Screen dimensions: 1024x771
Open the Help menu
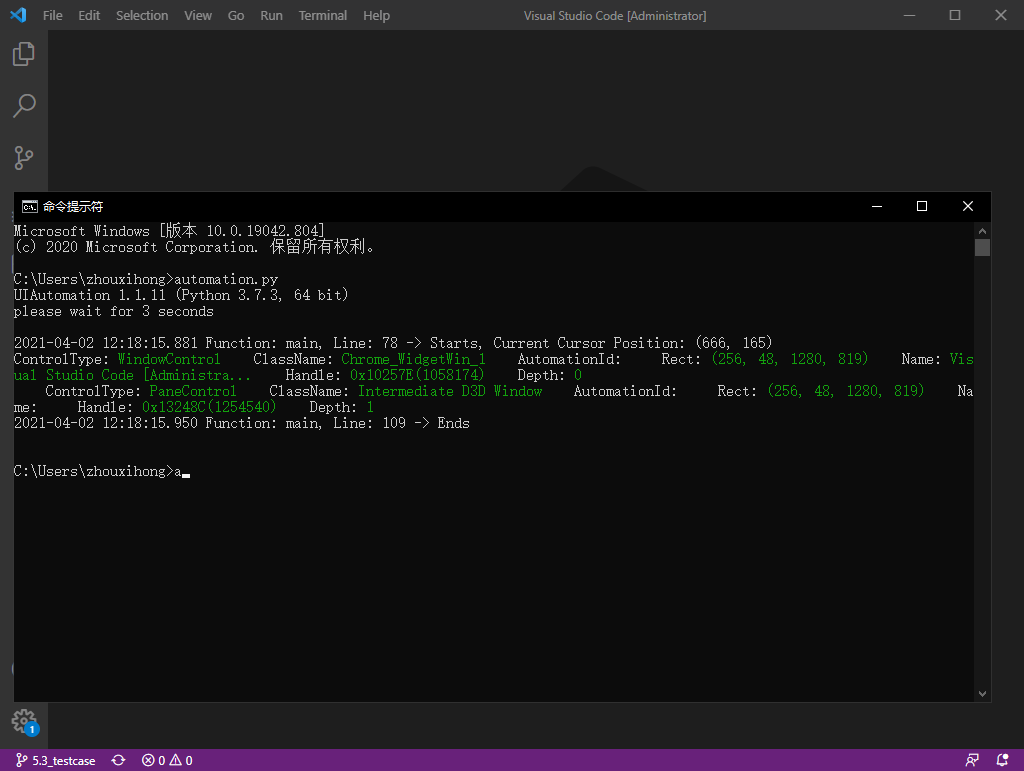376,15
